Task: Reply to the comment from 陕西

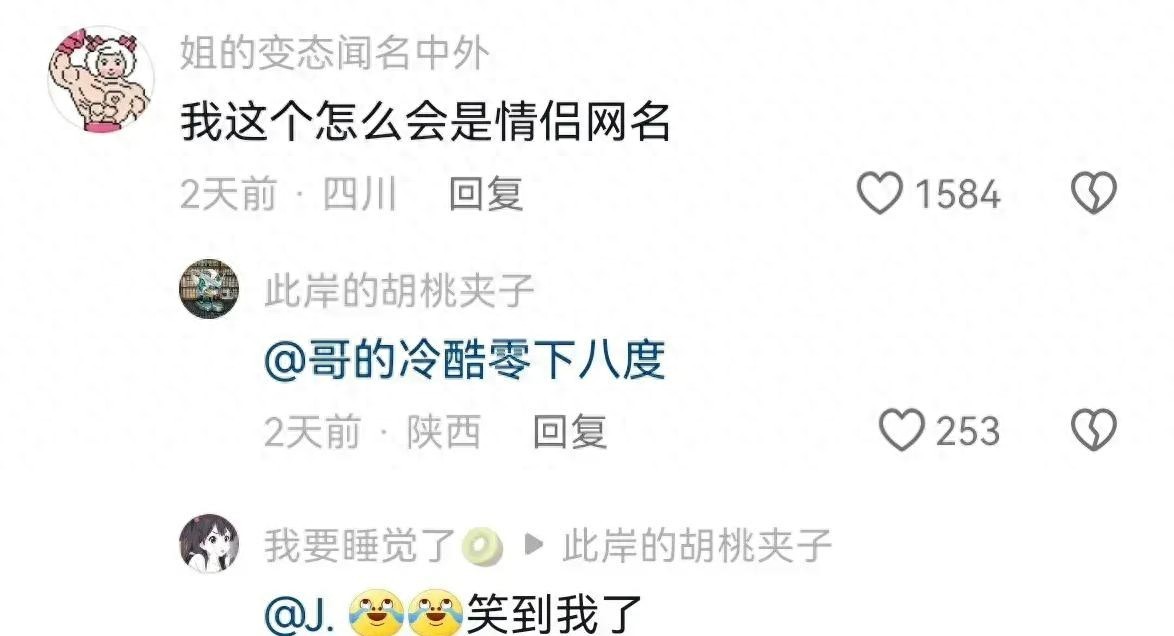Action: click(569, 431)
